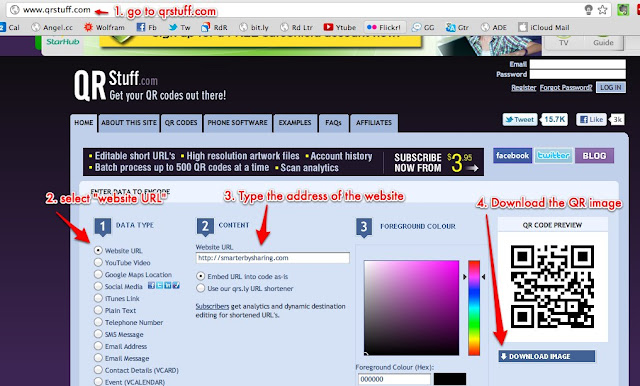Select the Google Maps Location data type
Screen dimensions: 640x386
[x=98, y=274]
